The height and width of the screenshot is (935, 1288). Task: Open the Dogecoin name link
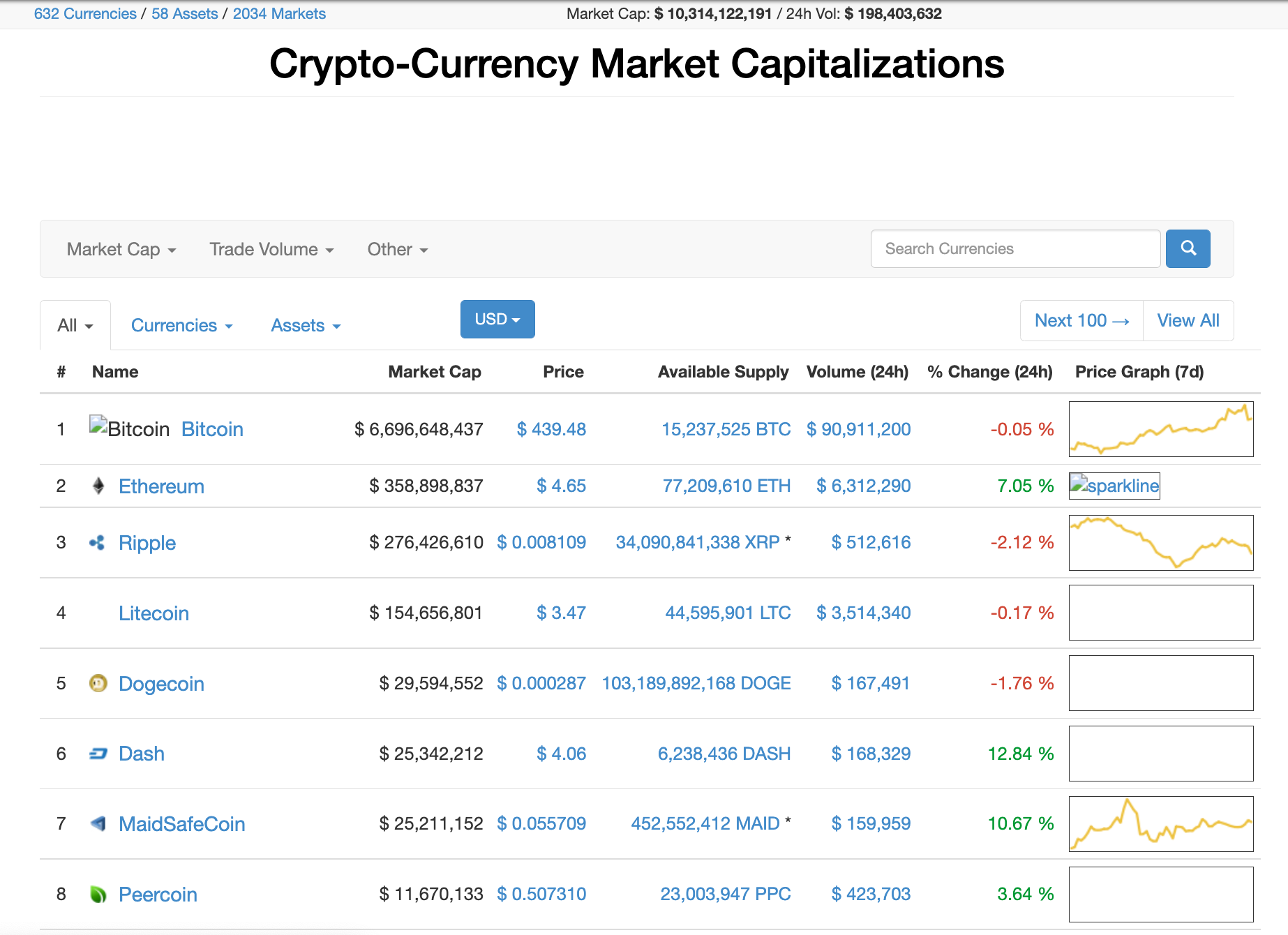point(161,684)
